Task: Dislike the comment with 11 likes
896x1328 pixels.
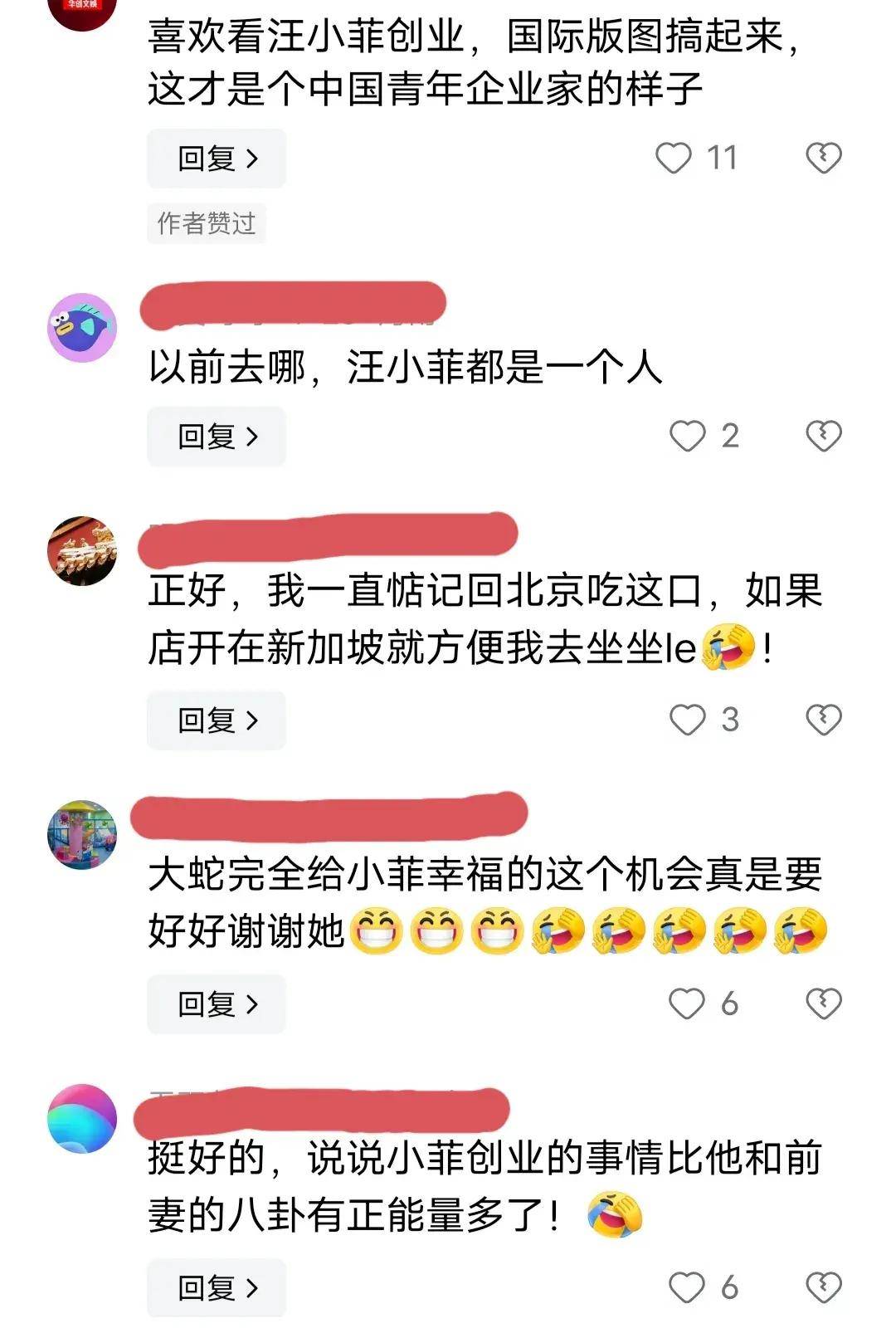Action: click(824, 158)
